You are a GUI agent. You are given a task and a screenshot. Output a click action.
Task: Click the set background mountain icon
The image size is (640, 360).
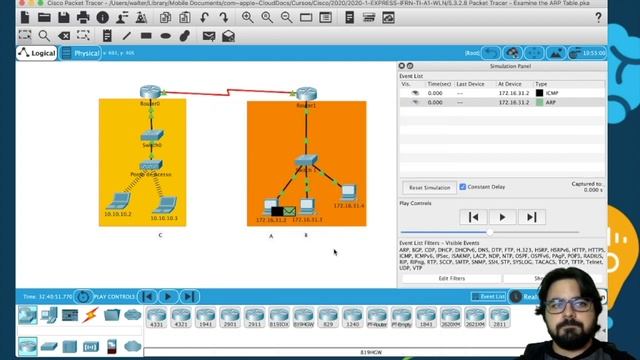(556, 53)
